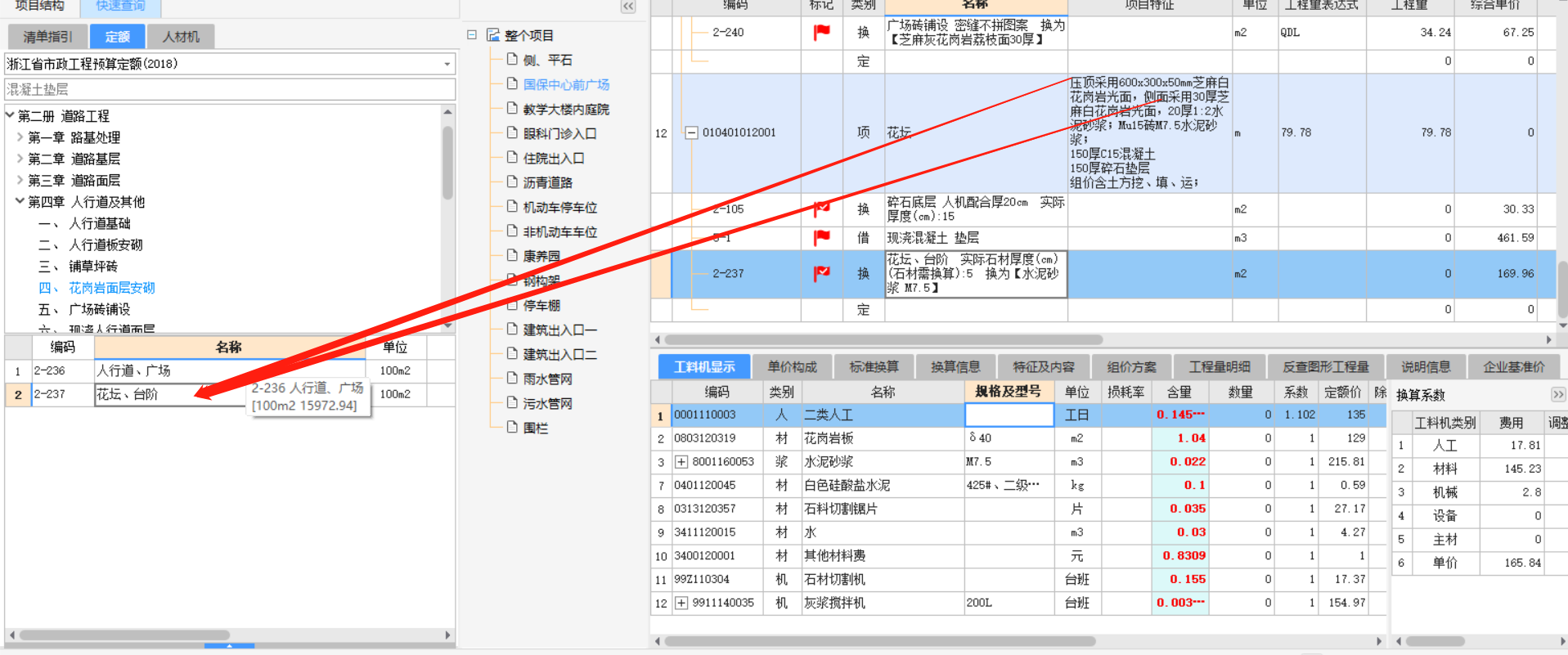Viewport: 1568px width, 655px height.
Task: Click page icon next to 国保中心前广场
Action: click(x=512, y=83)
